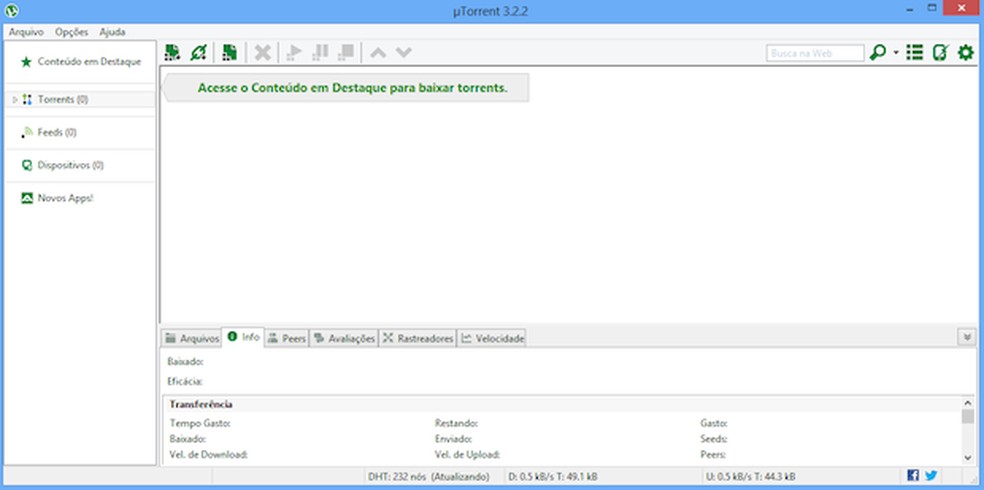Click the Add Torrent from URL icon
984x490 pixels.
[198, 53]
